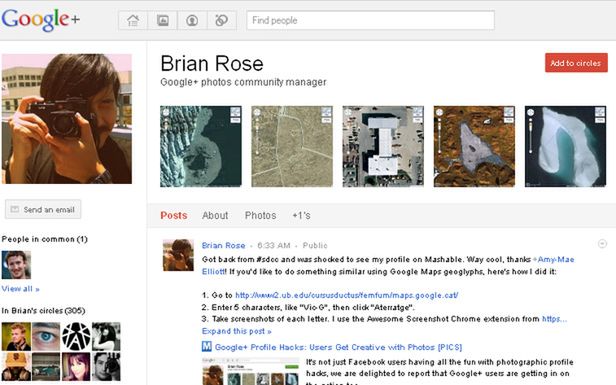Click 'Google+ photos community manager' tagline

pos(243,82)
